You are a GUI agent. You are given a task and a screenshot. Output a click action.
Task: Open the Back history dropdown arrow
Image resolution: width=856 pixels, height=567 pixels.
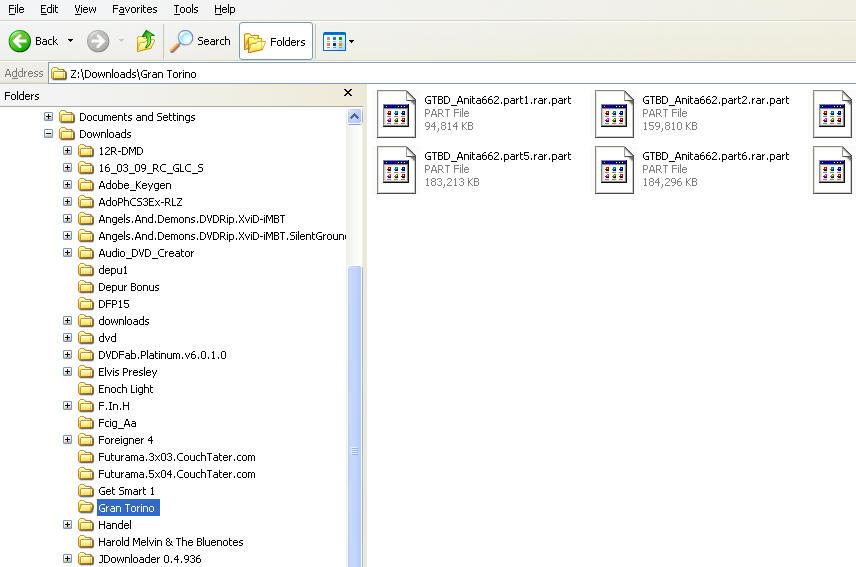click(70, 42)
